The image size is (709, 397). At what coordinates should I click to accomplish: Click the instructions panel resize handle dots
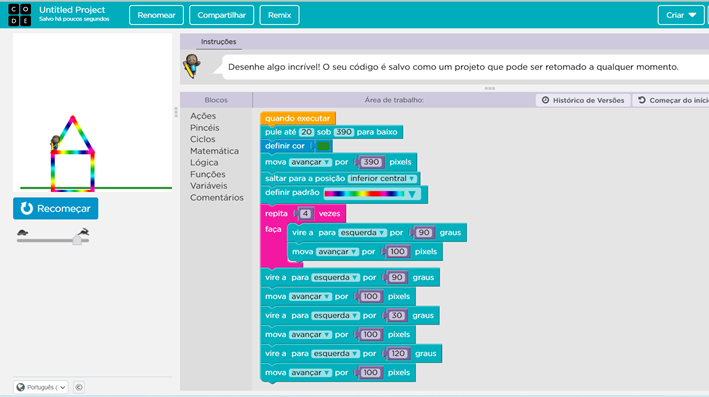click(489, 88)
